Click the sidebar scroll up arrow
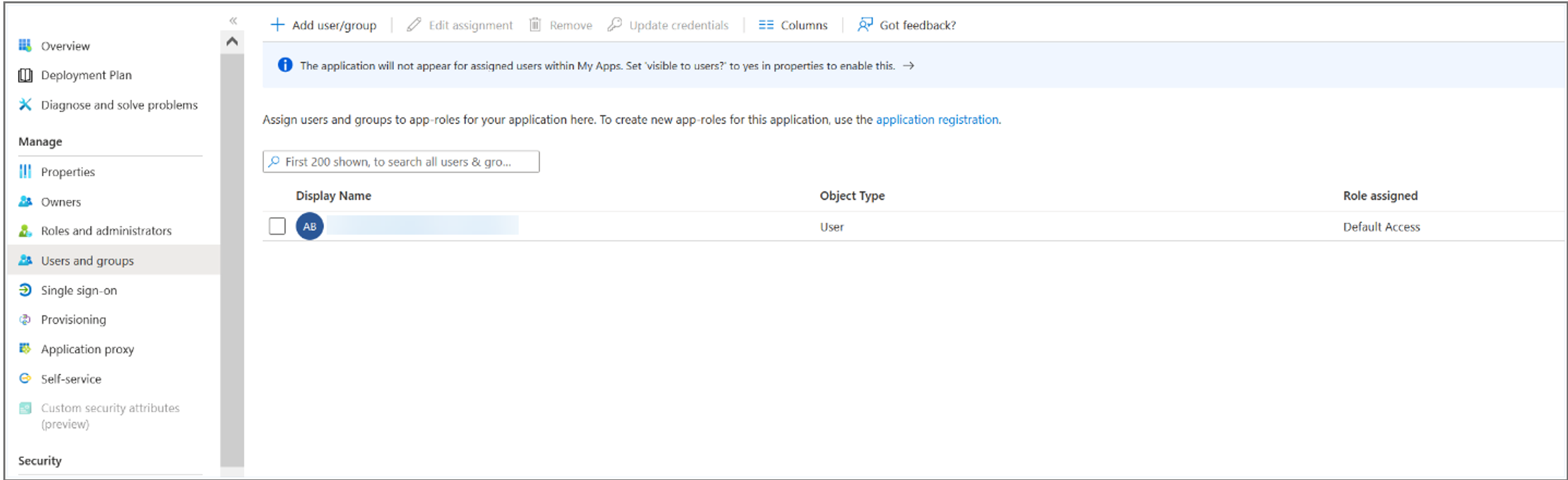 point(232,41)
